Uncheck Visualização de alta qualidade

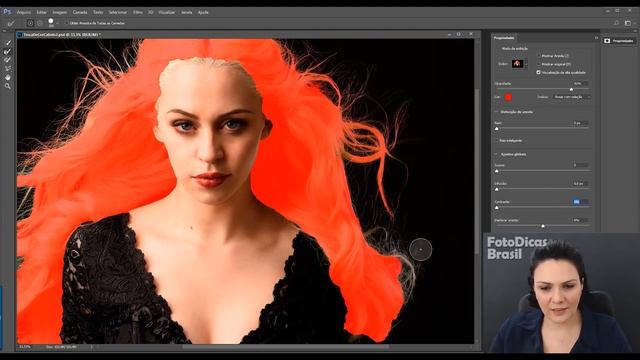click(x=539, y=72)
